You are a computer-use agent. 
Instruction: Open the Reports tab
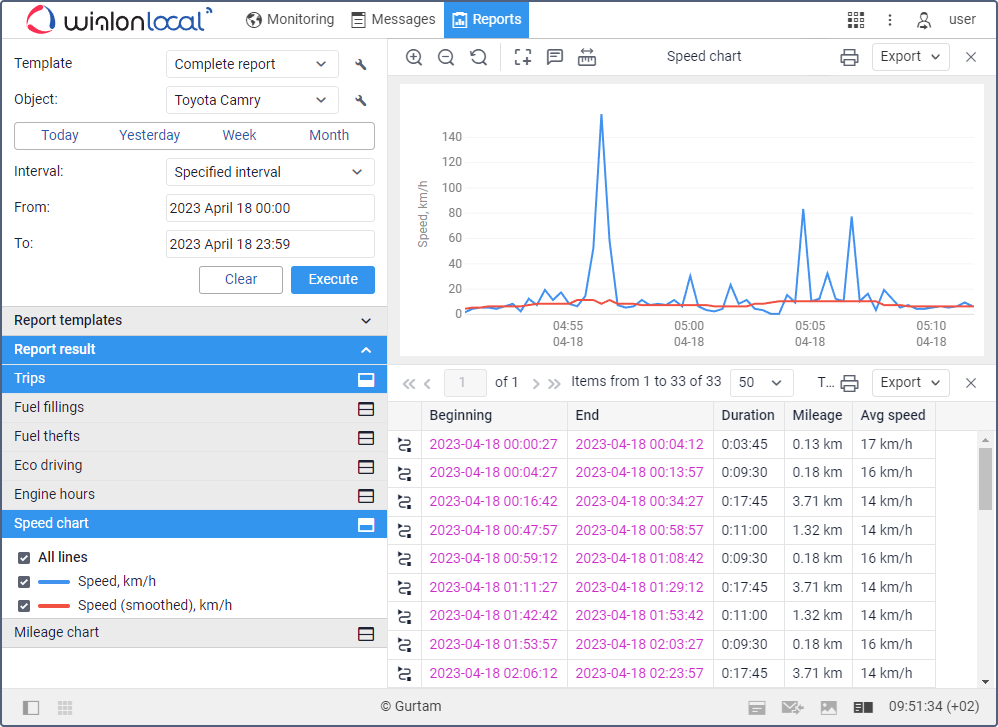tap(486, 20)
